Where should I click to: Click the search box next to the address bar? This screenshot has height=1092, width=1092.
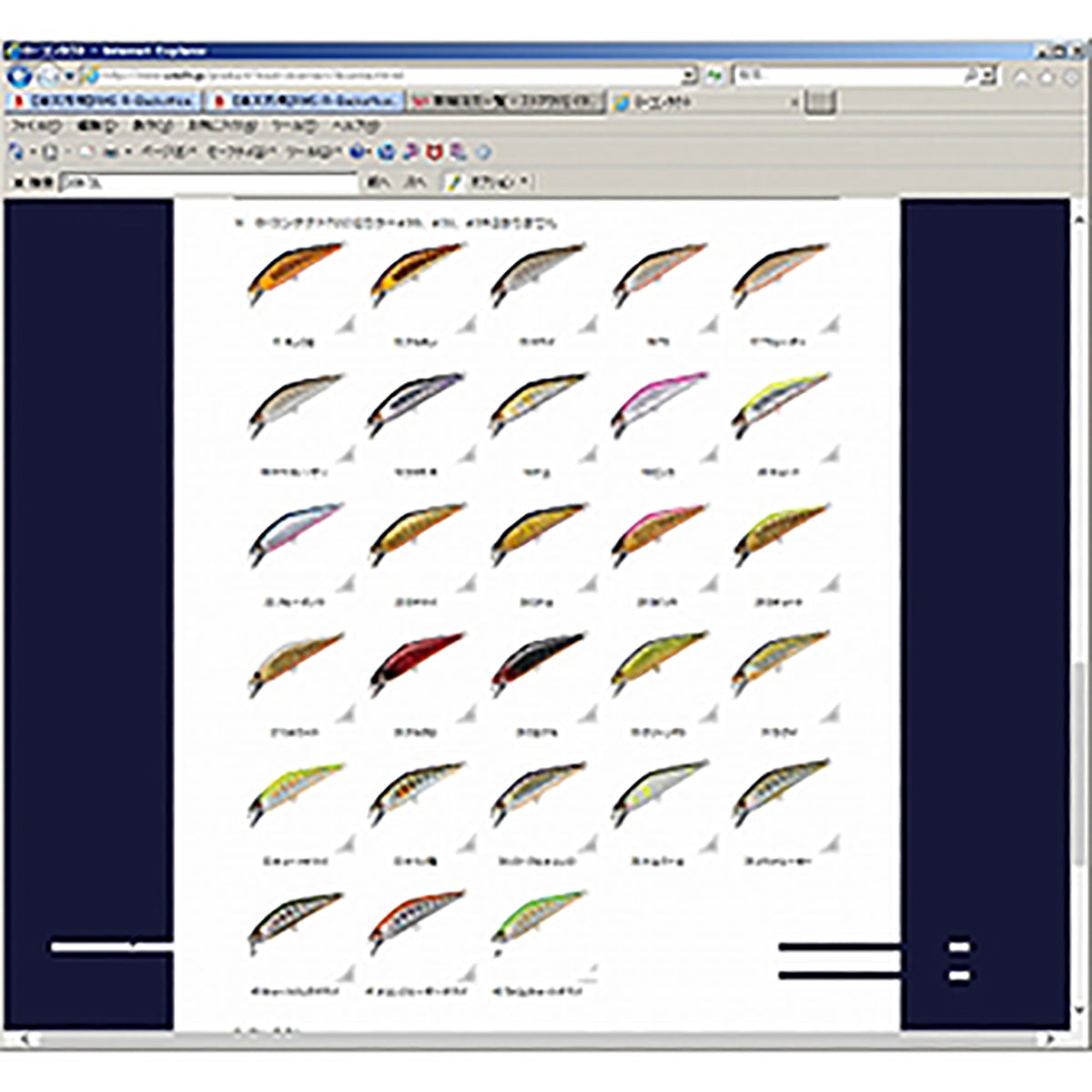(847, 76)
